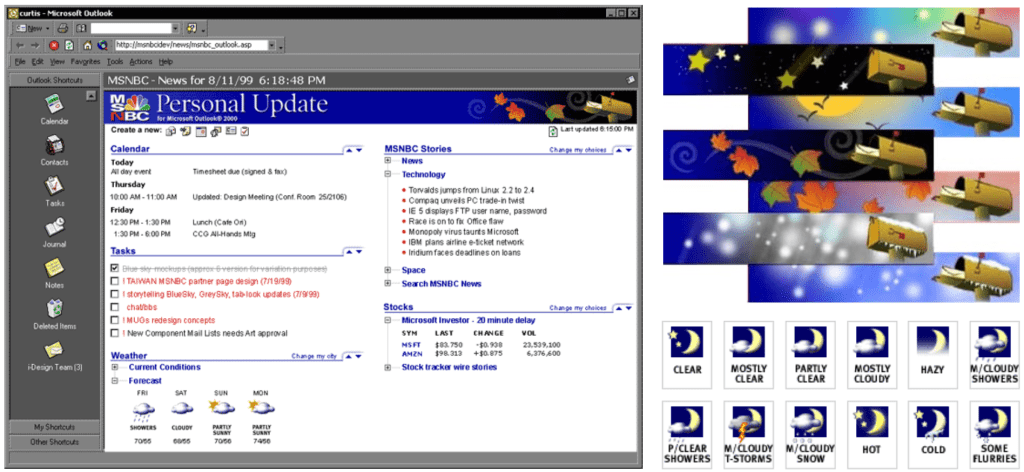Click 'Change my city' weather link

(x=313, y=355)
